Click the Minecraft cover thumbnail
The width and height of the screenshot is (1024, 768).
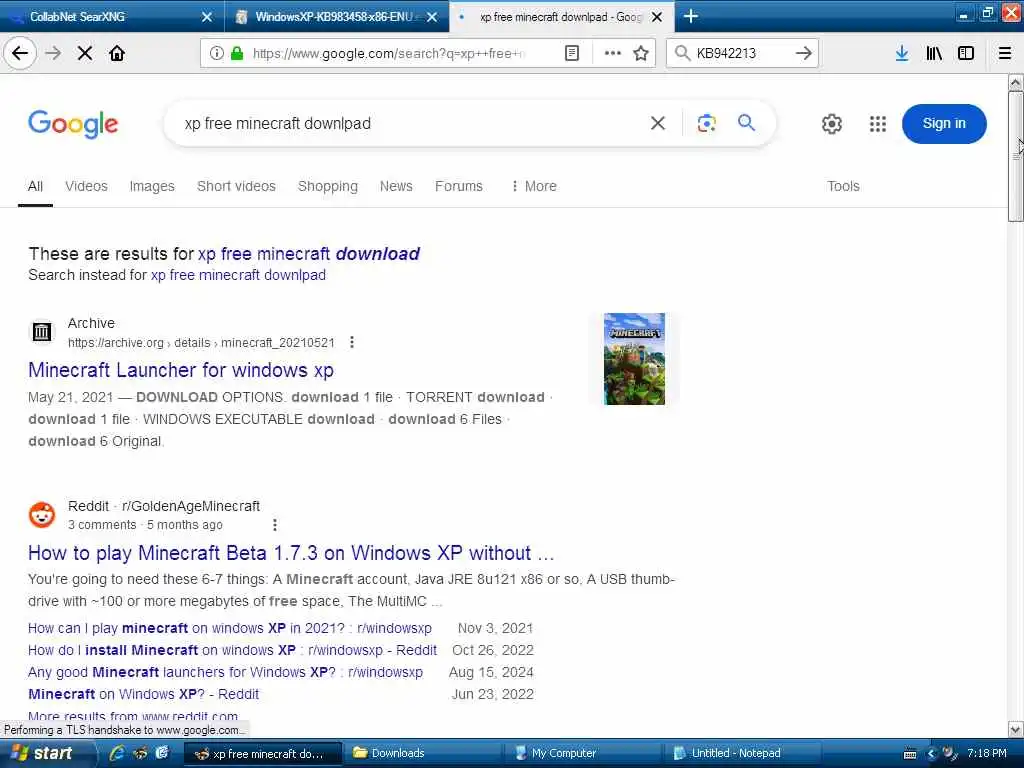click(x=634, y=359)
